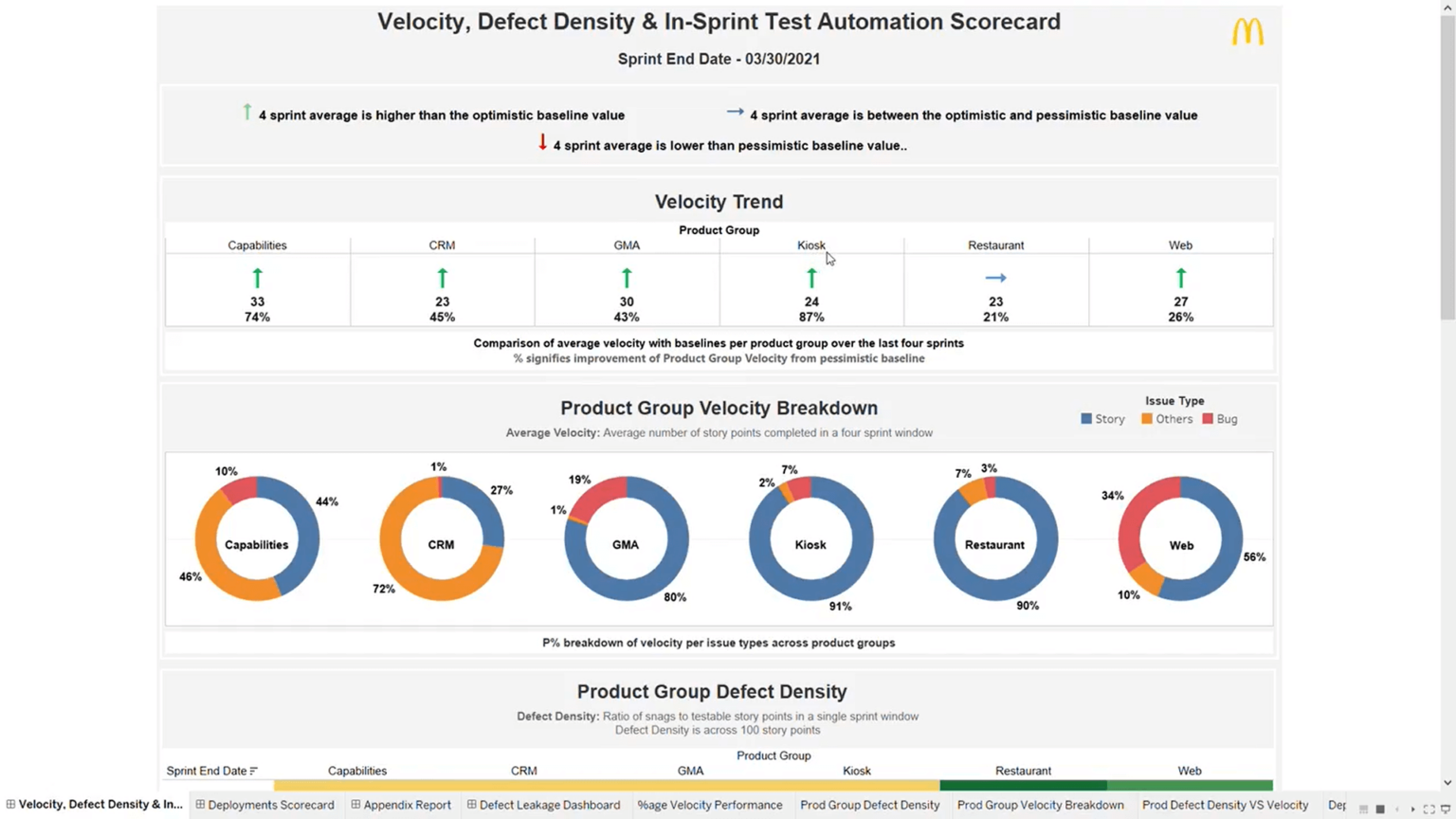The height and width of the screenshot is (819, 1456).
Task: Toggle full screen using the expand icon
Action: [1429, 810]
